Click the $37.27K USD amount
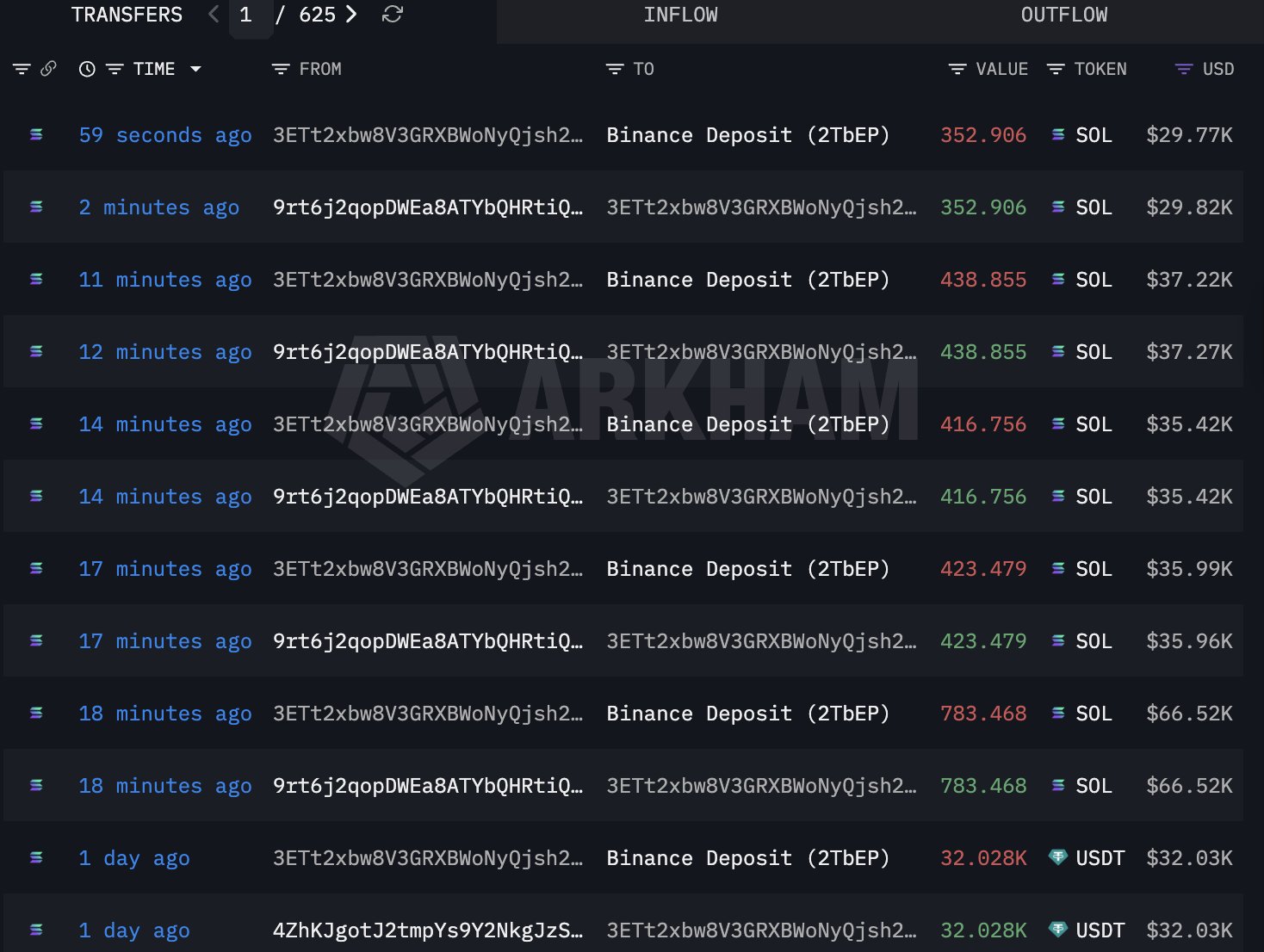1264x952 pixels. coord(1189,352)
